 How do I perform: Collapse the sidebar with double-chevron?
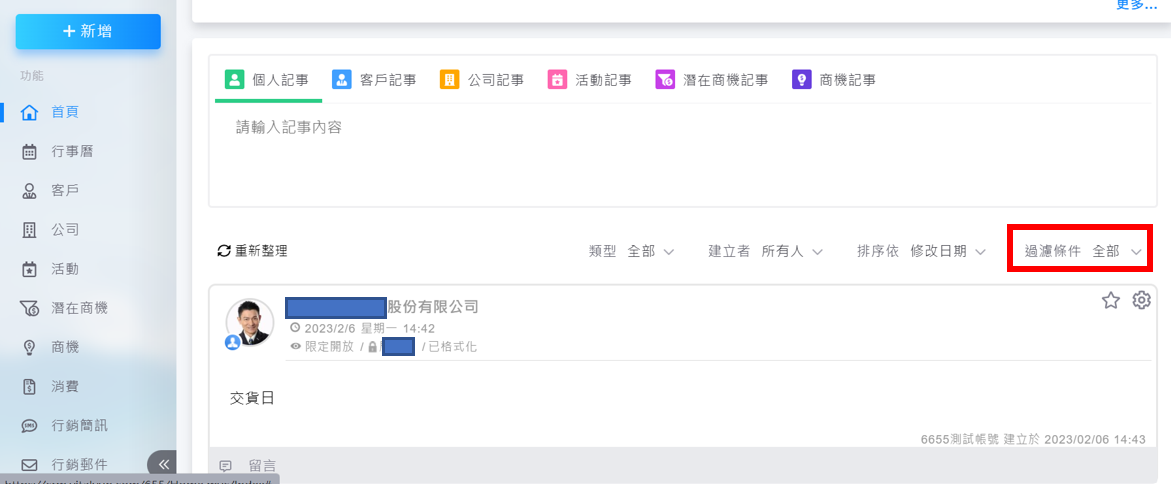[x=163, y=464]
